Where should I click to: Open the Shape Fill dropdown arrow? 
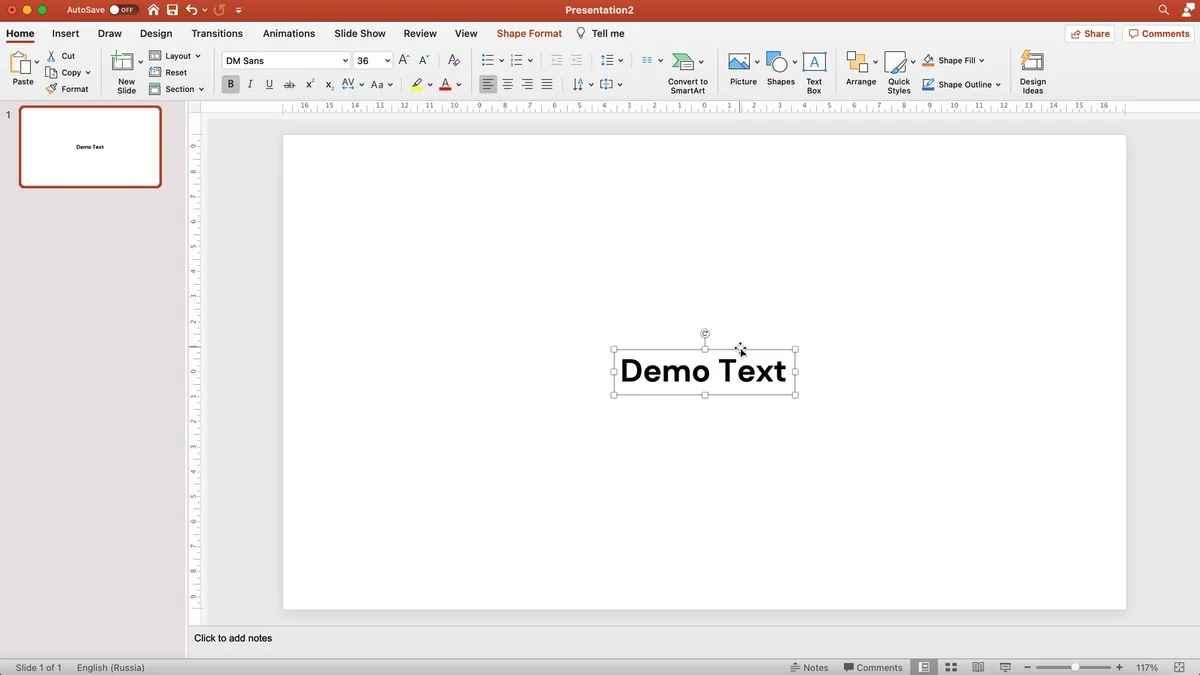click(982, 61)
